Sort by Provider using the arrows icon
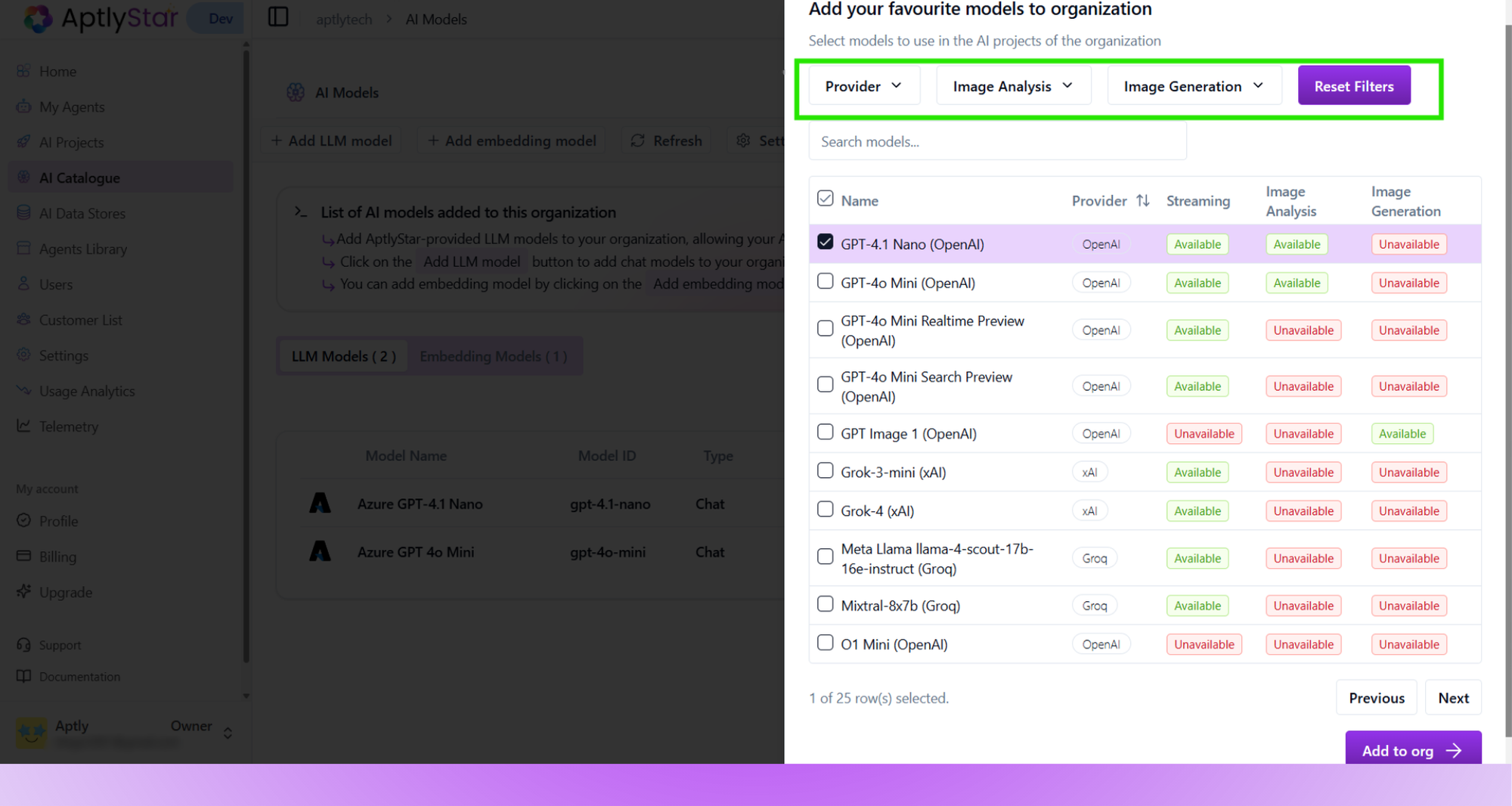The width and height of the screenshot is (1512, 806). pyautogui.click(x=1142, y=200)
